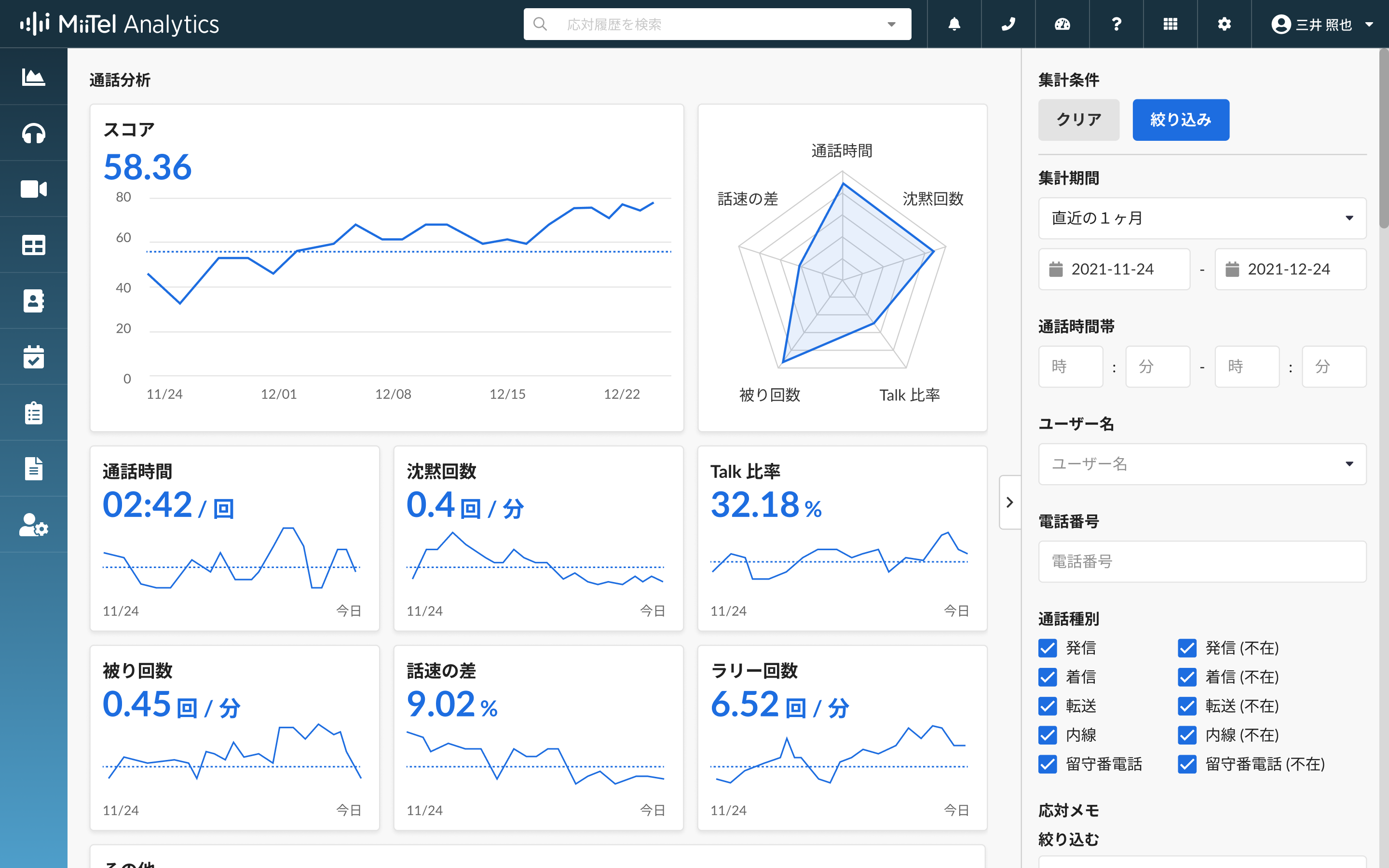
Task: Open the headset icon in sidebar
Action: pyautogui.click(x=33, y=133)
